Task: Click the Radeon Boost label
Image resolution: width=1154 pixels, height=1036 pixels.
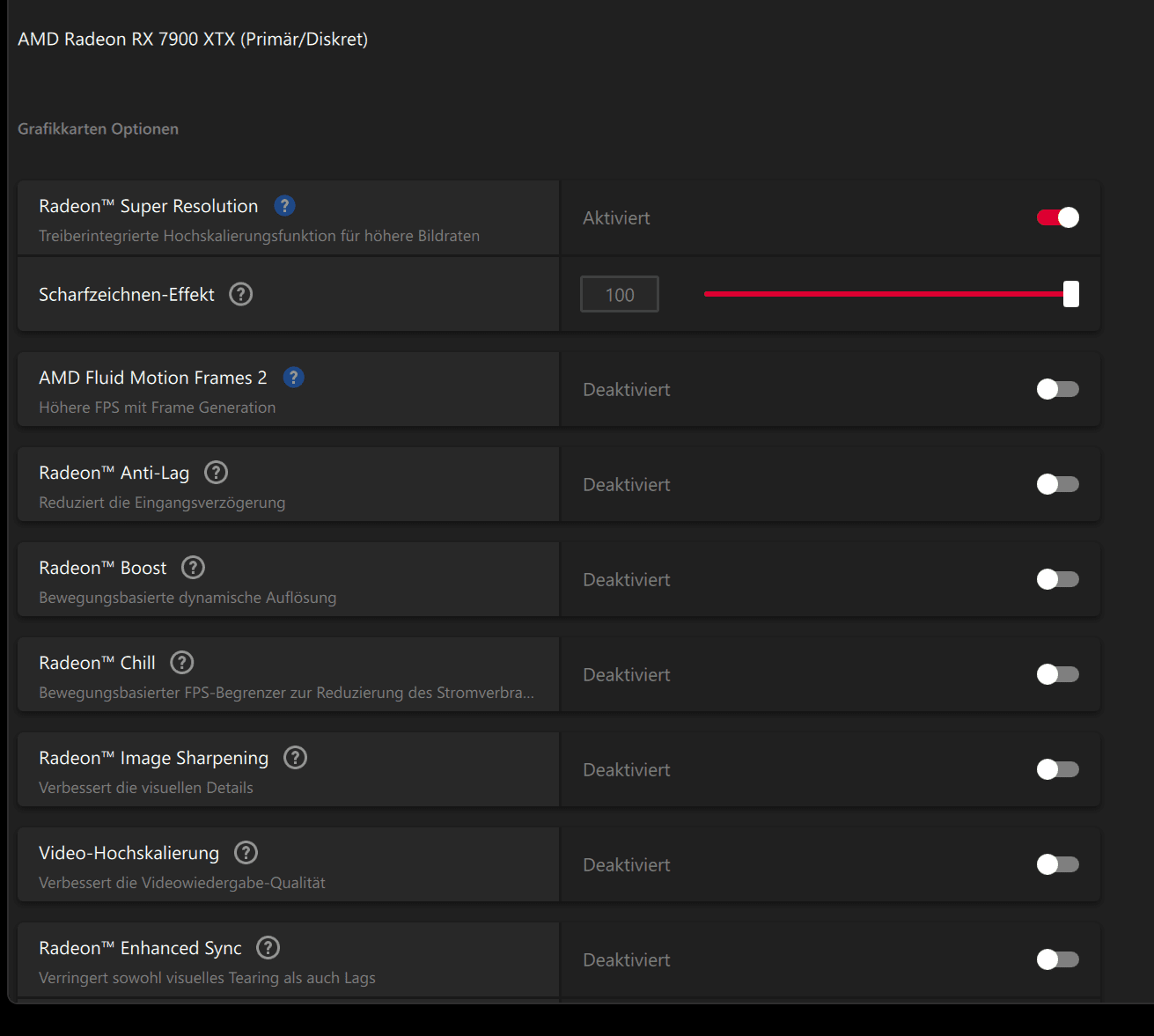Action: point(103,568)
